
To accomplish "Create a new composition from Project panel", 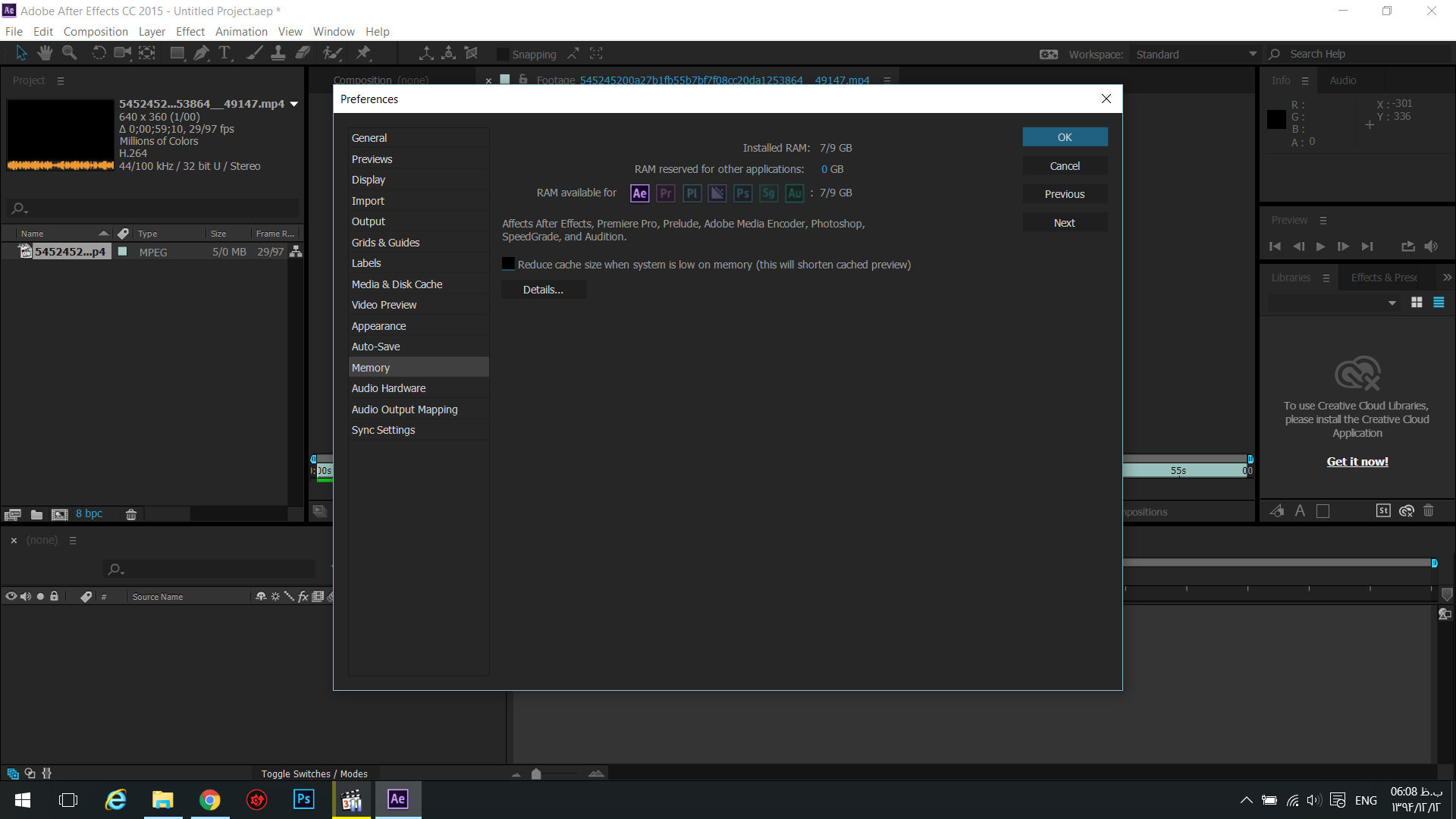I will tap(60, 514).
